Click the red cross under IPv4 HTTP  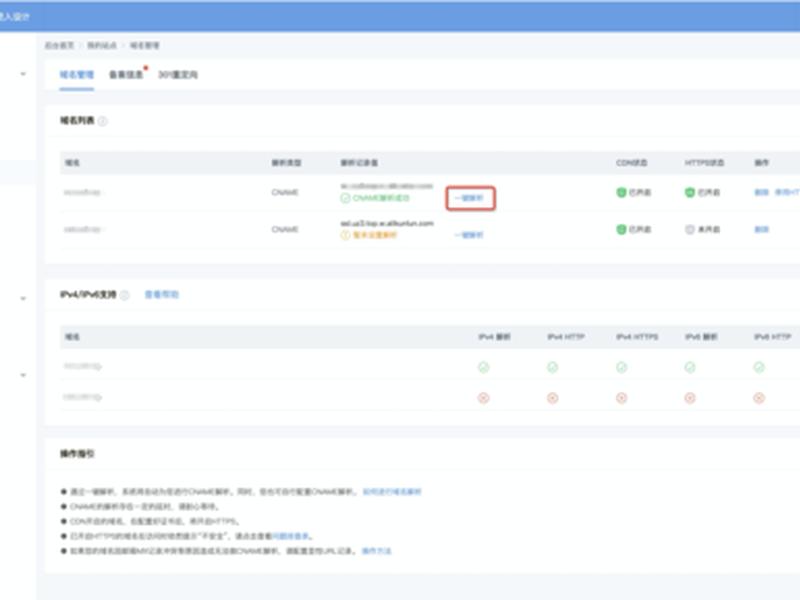(x=553, y=397)
